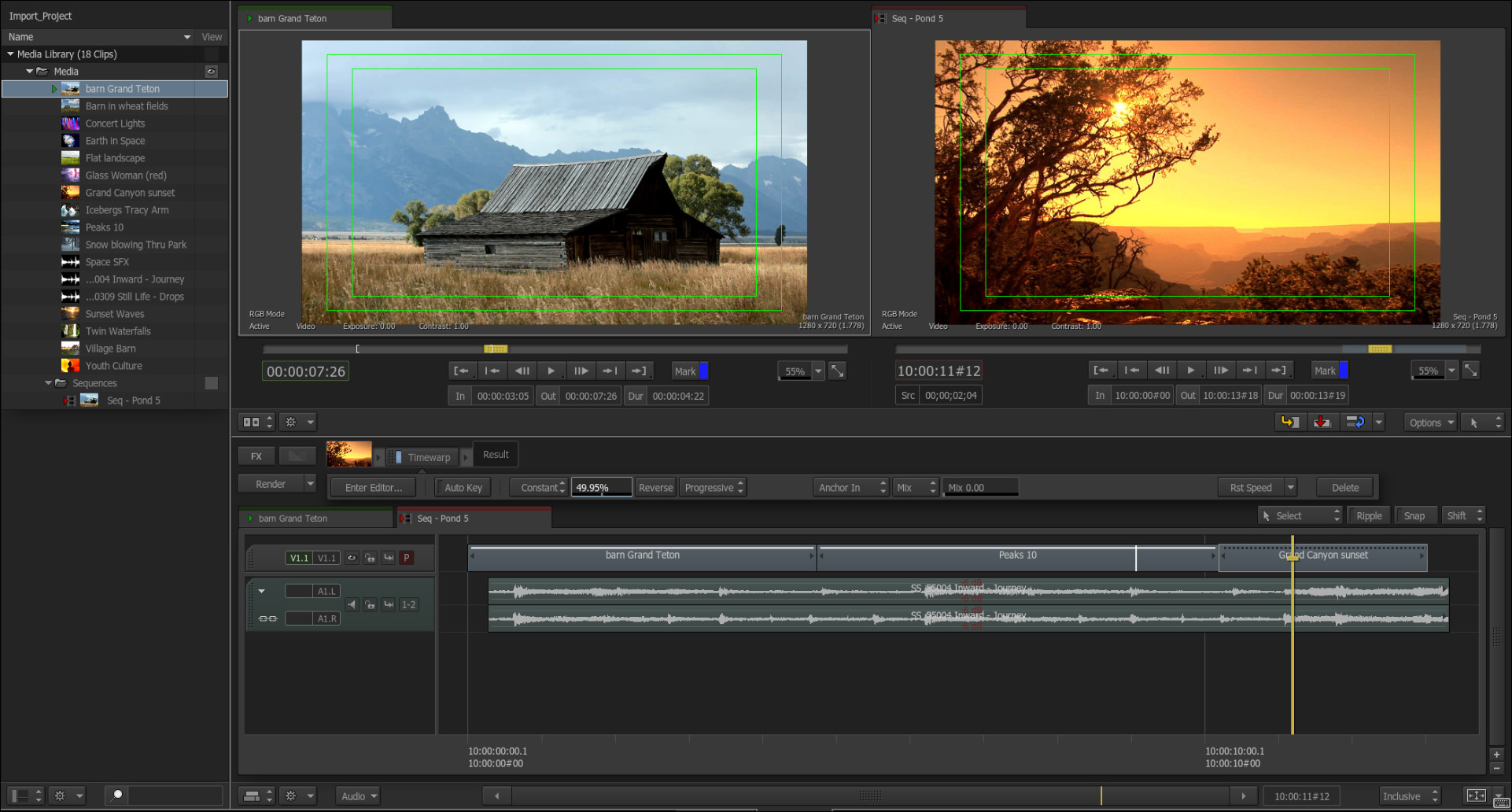This screenshot has width=1512, height=812.
Task: Open the Audio dropdown at bottom
Action: [359, 796]
